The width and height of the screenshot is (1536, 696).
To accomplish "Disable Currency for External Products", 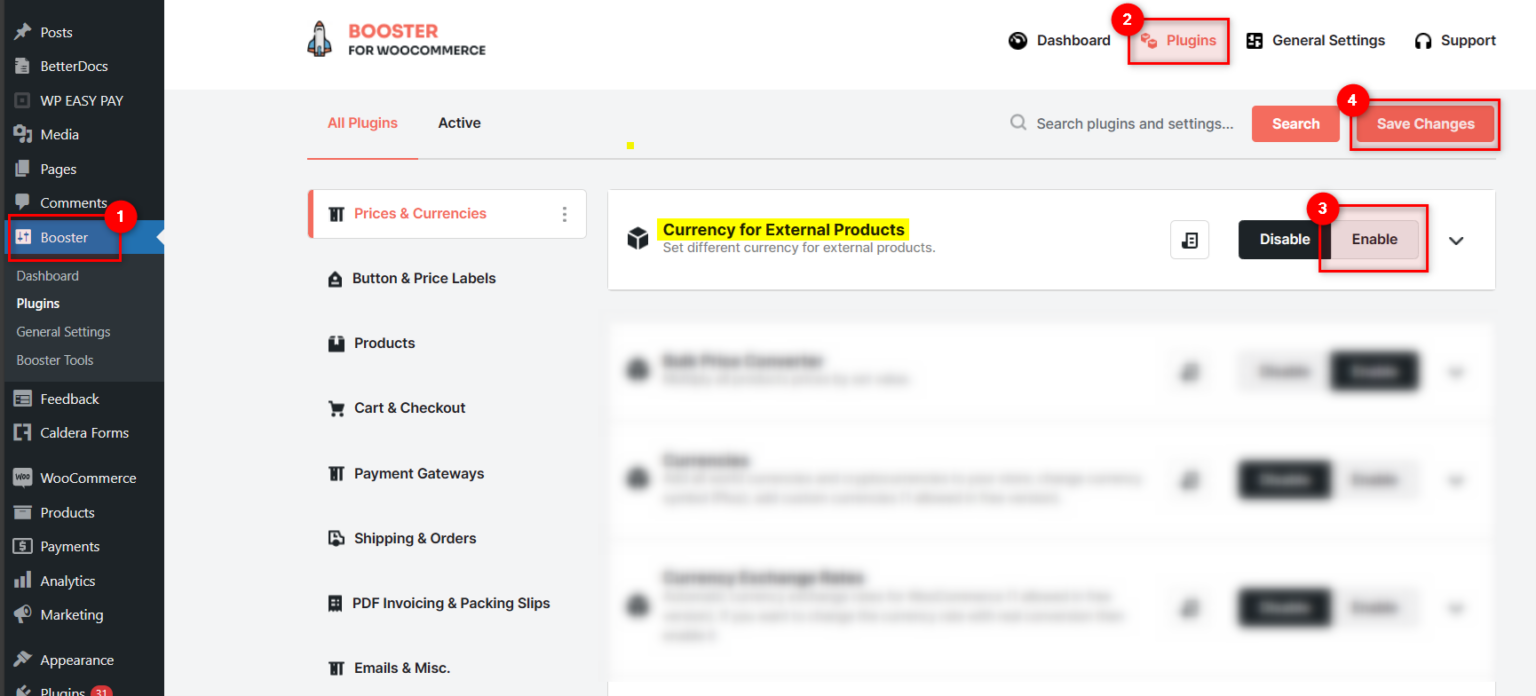I will coord(1284,240).
